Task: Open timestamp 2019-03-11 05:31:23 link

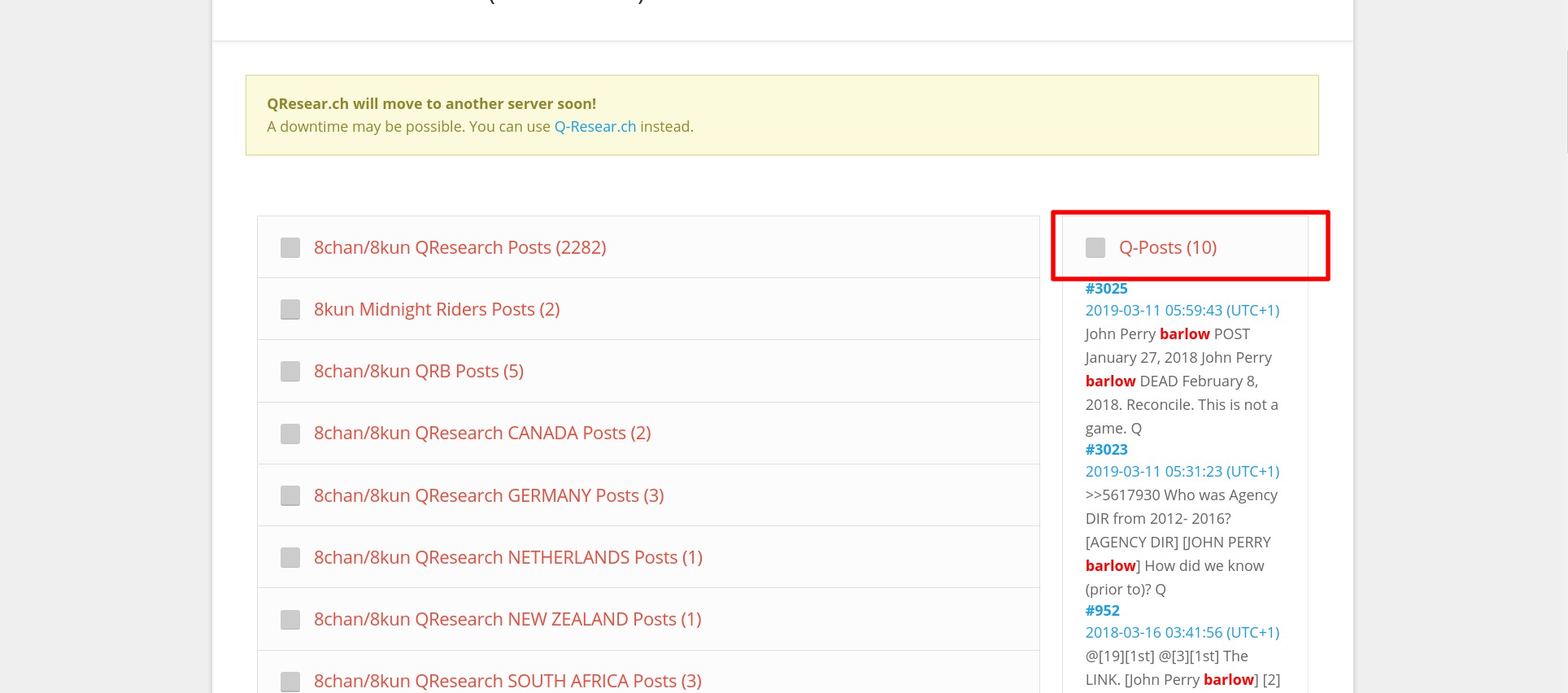Action: coord(1183,472)
